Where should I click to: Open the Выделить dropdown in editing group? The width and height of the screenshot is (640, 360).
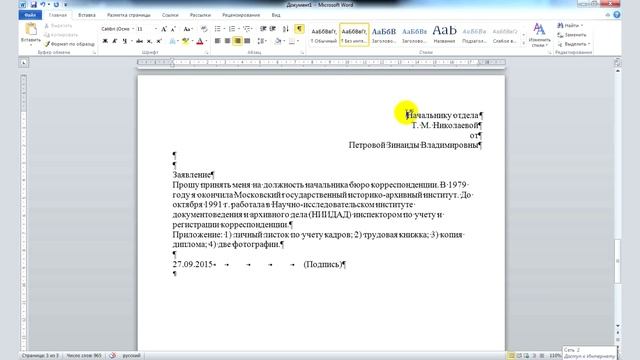573,44
